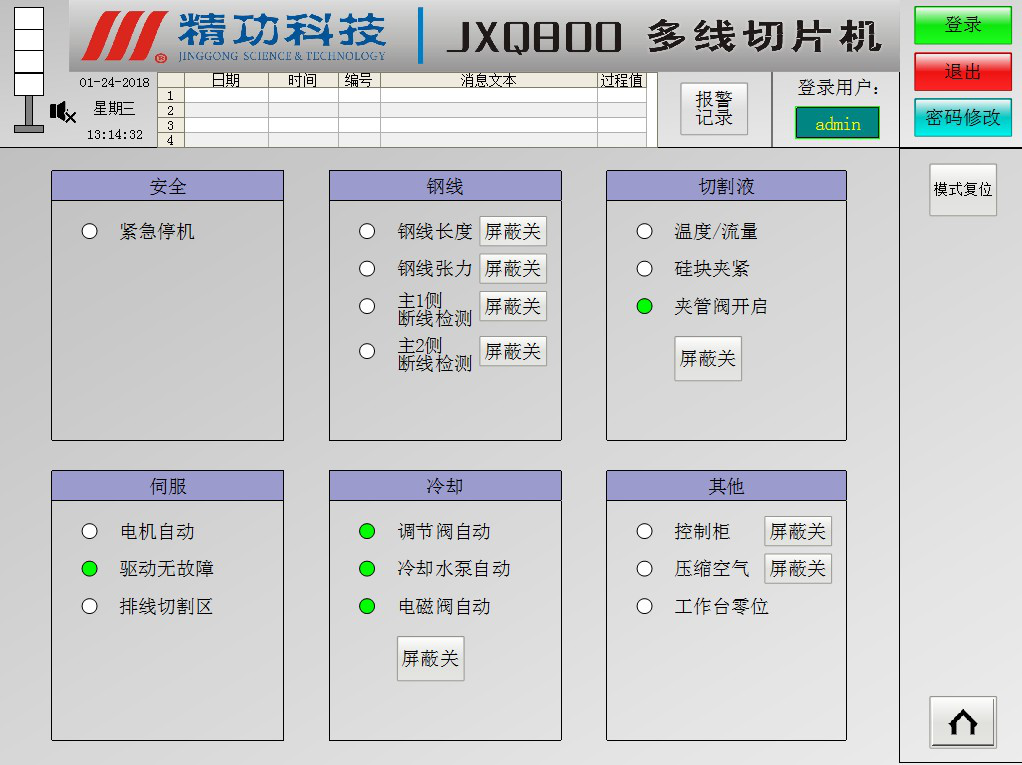The height and width of the screenshot is (765, 1022).
Task: Toggle 屏蔽关 in the 切割液 panel
Action: coord(708,358)
